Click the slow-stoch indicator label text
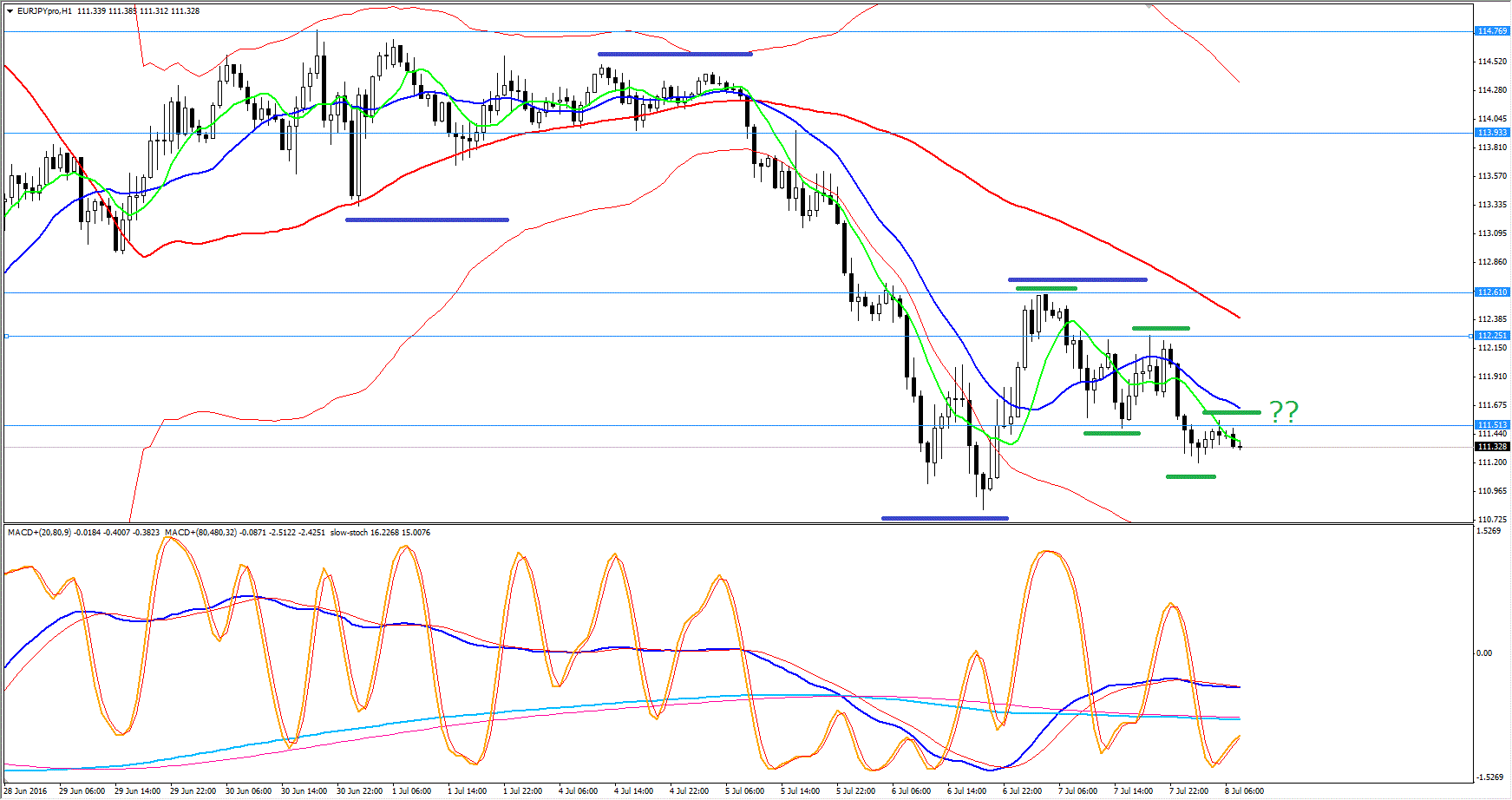This screenshot has height=800, width=1512. click(350, 533)
